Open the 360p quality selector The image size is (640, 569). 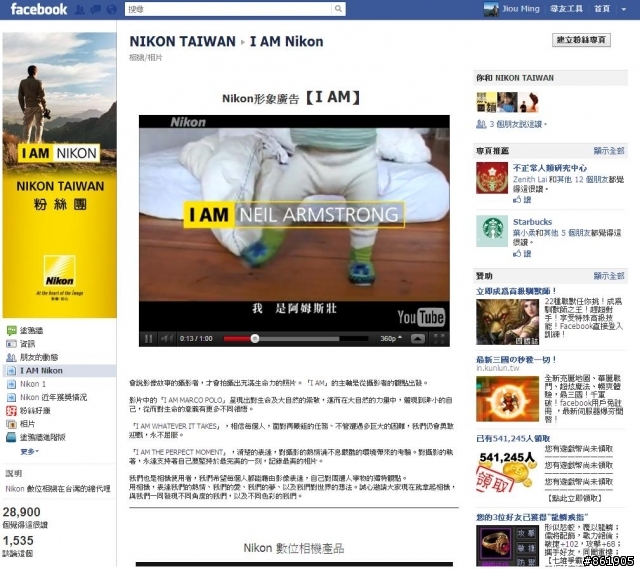click(x=391, y=338)
